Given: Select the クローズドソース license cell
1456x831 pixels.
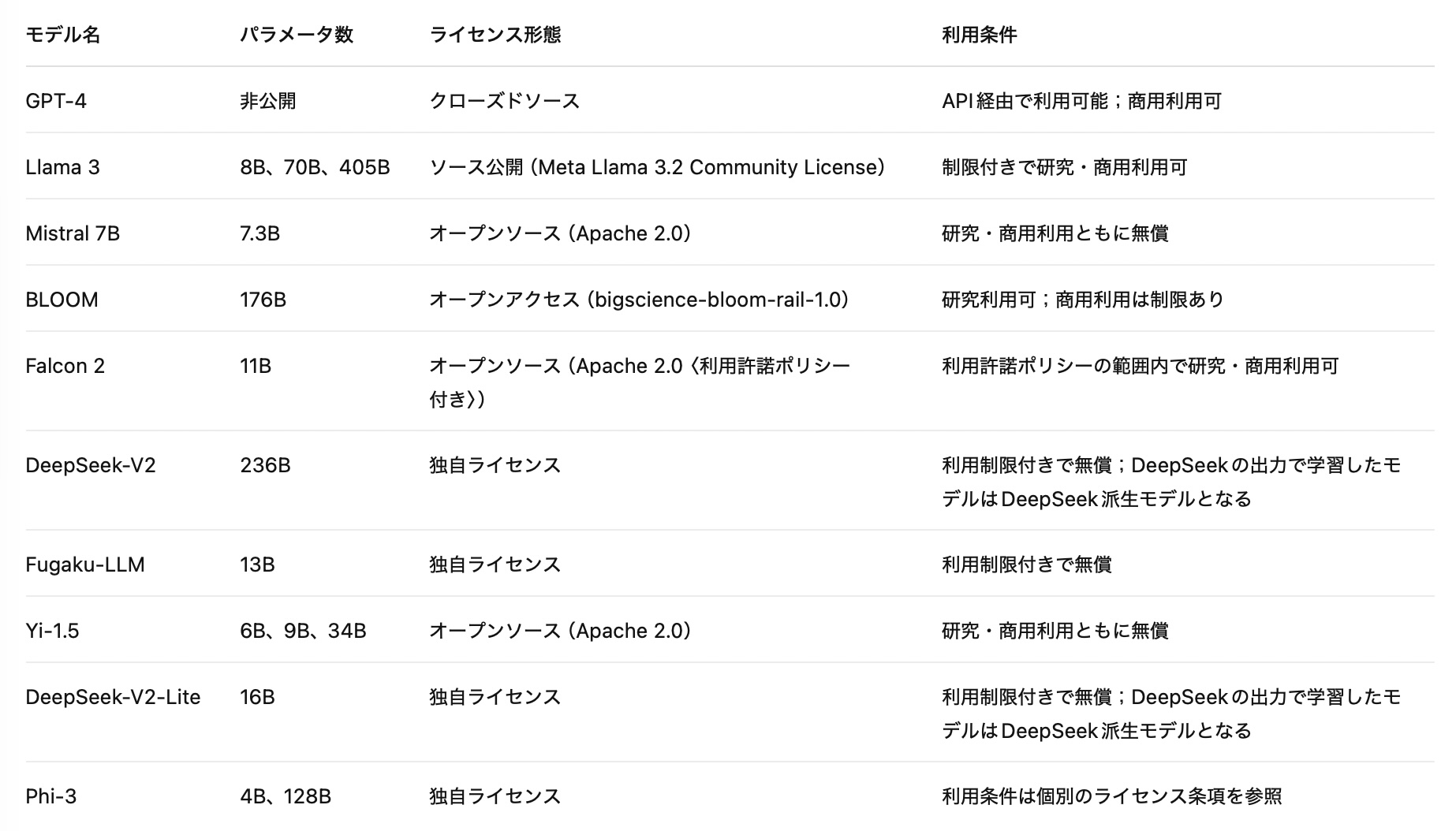Looking at the screenshot, I should [504, 101].
